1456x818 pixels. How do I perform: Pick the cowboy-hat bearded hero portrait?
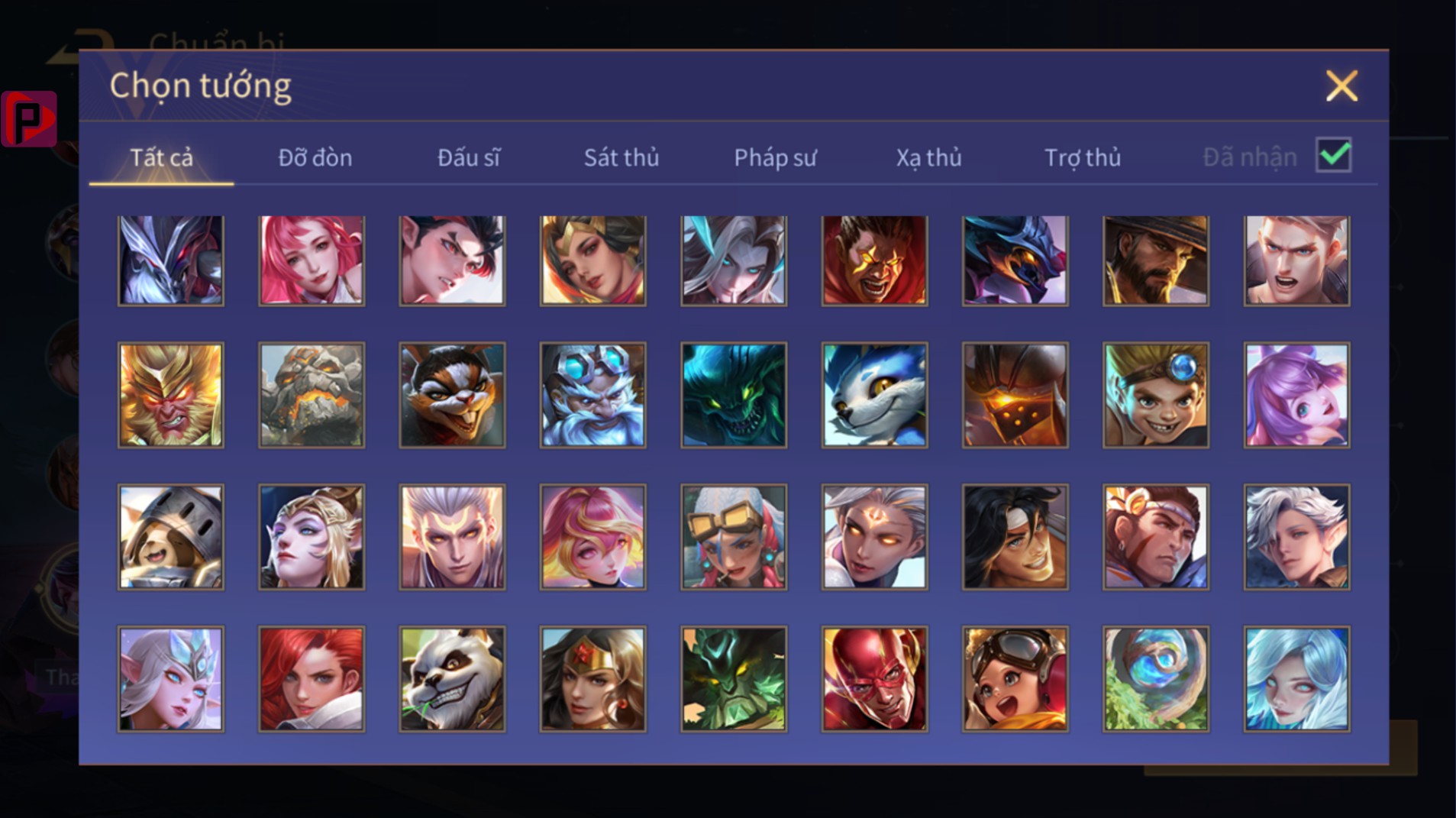click(x=1156, y=260)
